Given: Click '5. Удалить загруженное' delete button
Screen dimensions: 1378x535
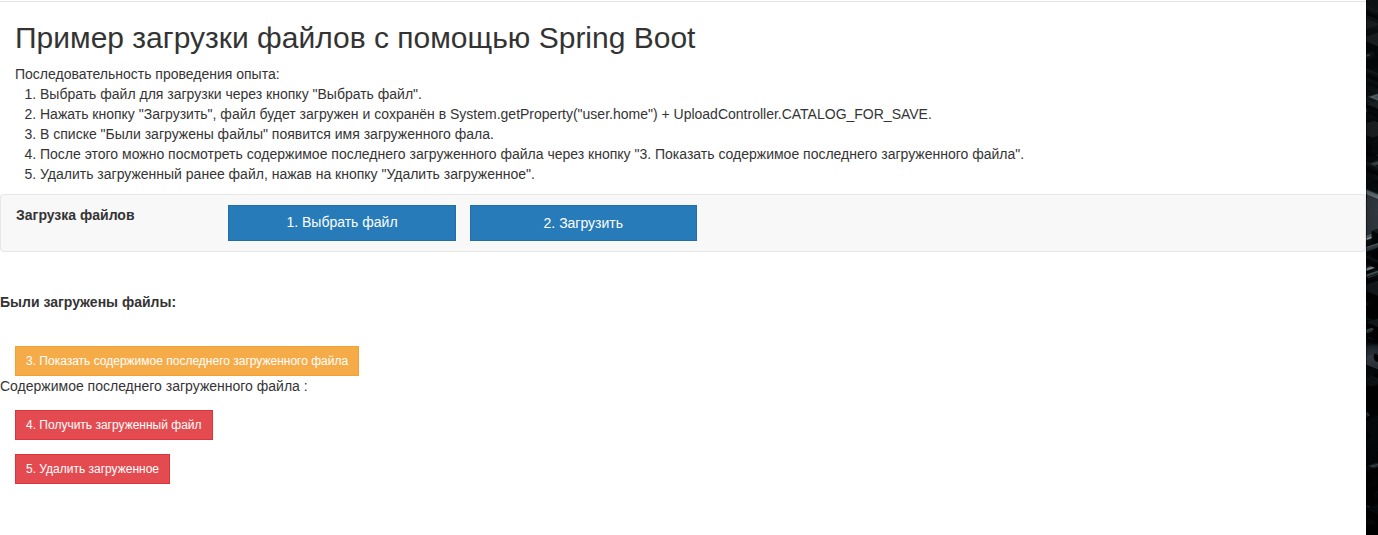Looking at the screenshot, I should 92,469.
